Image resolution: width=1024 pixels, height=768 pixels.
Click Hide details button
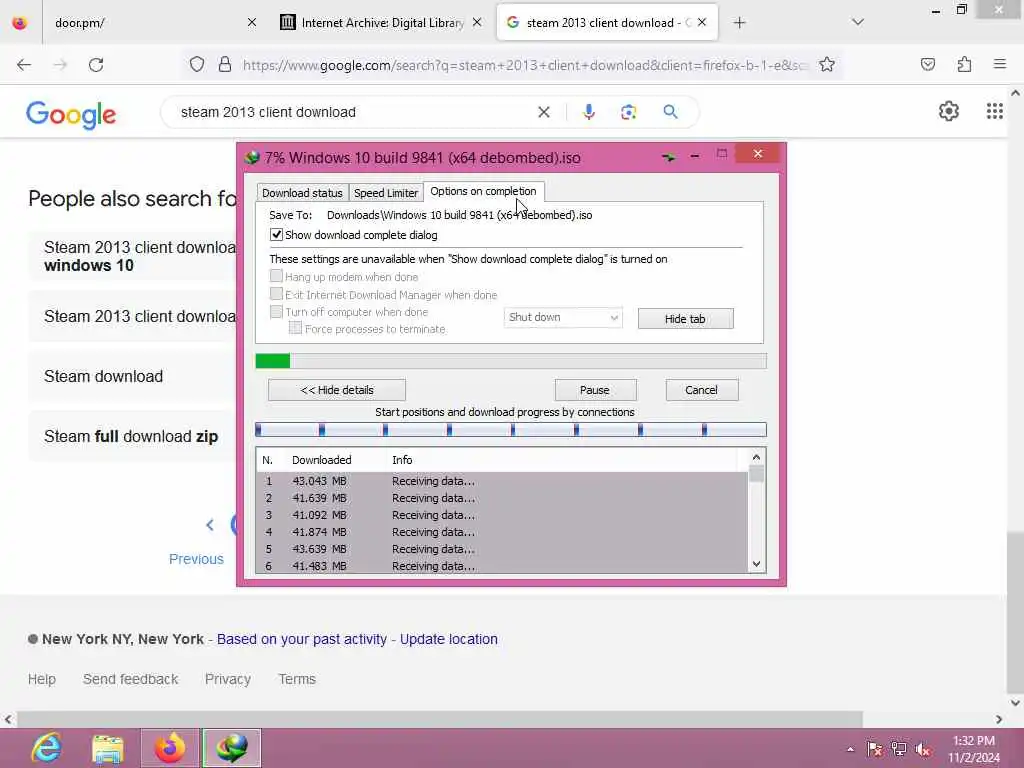coord(336,390)
